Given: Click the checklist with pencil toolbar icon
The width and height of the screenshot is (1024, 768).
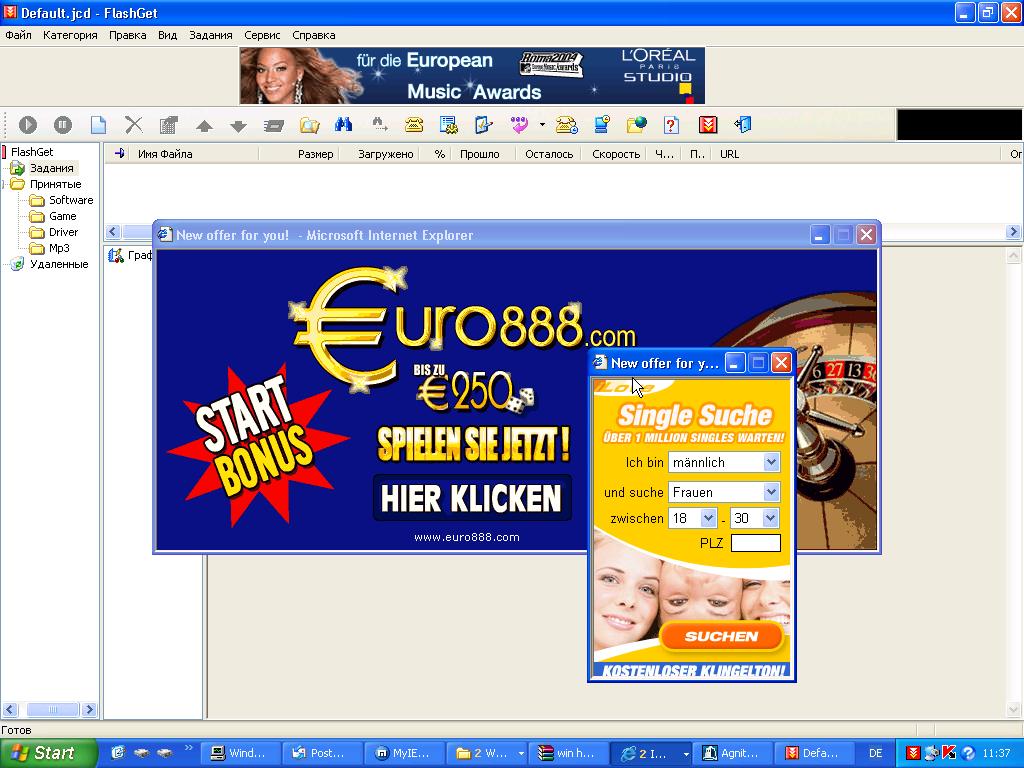Looking at the screenshot, I should [483, 124].
